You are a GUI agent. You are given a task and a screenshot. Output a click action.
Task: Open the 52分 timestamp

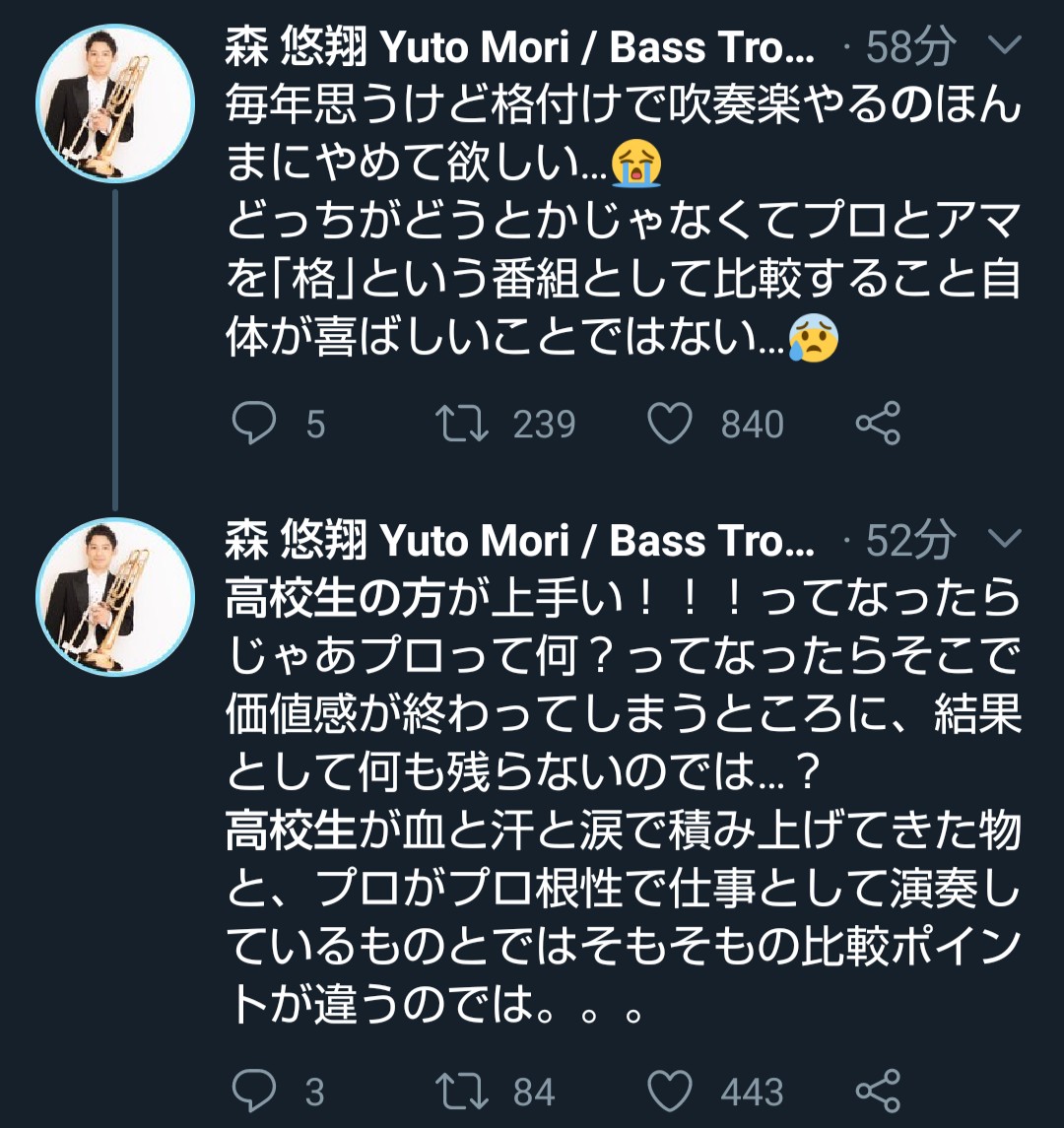(x=910, y=540)
